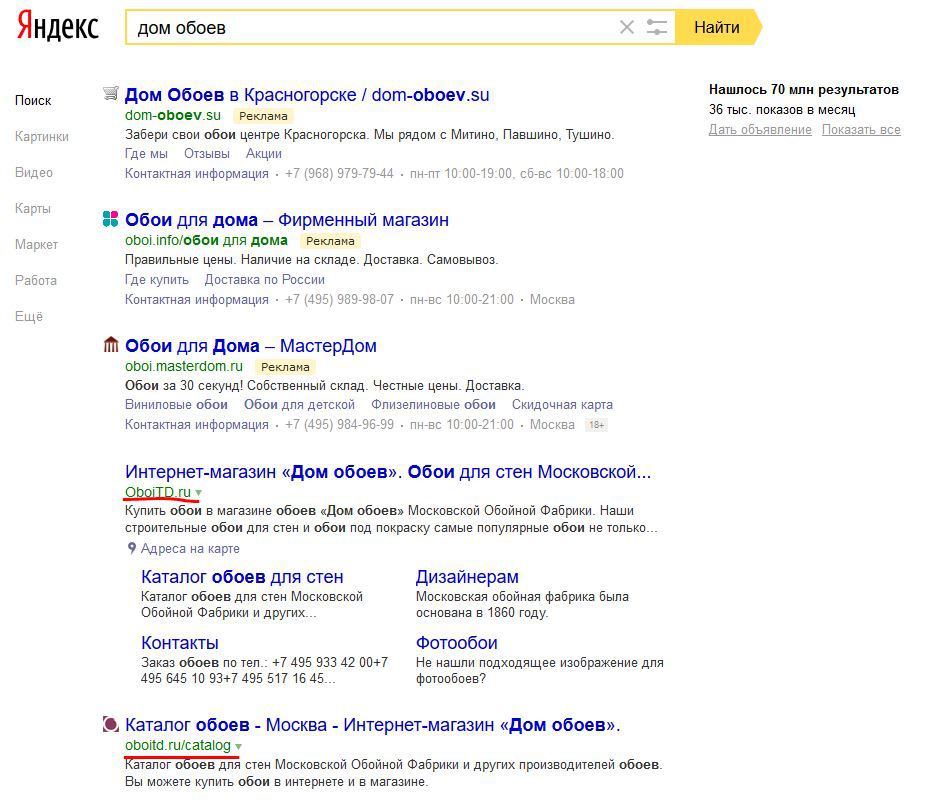The height and width of the screenshot is (808, 927).
Task: Click phone number +7 (495) 984-96-99
Action: tap(339, 425)
